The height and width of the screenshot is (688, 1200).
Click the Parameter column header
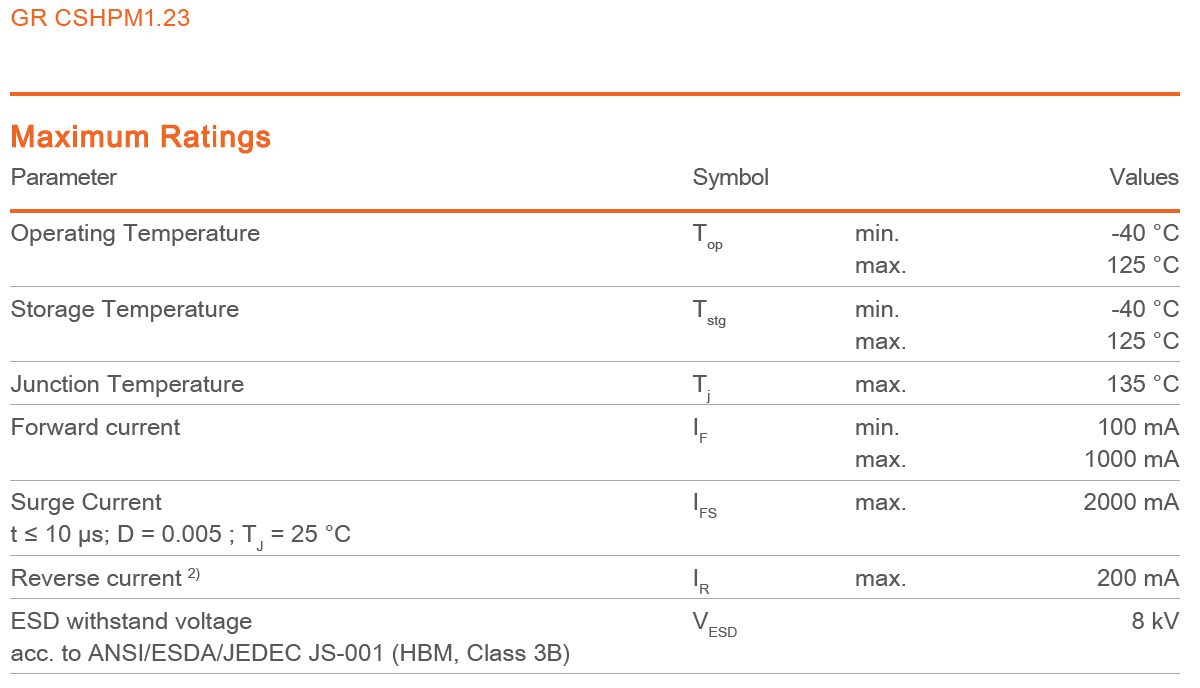64,177
